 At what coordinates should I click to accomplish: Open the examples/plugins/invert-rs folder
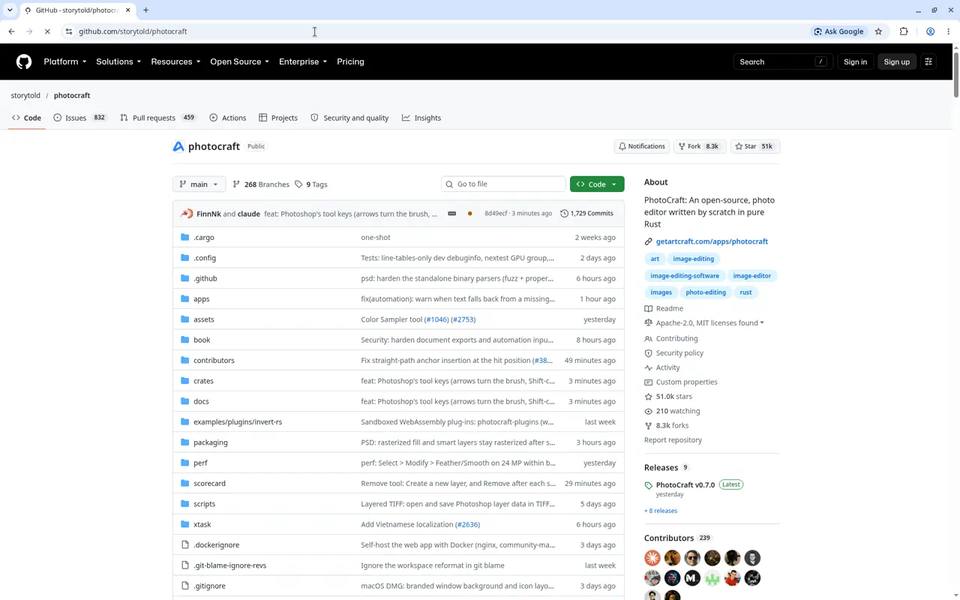[x=238, y=422]
